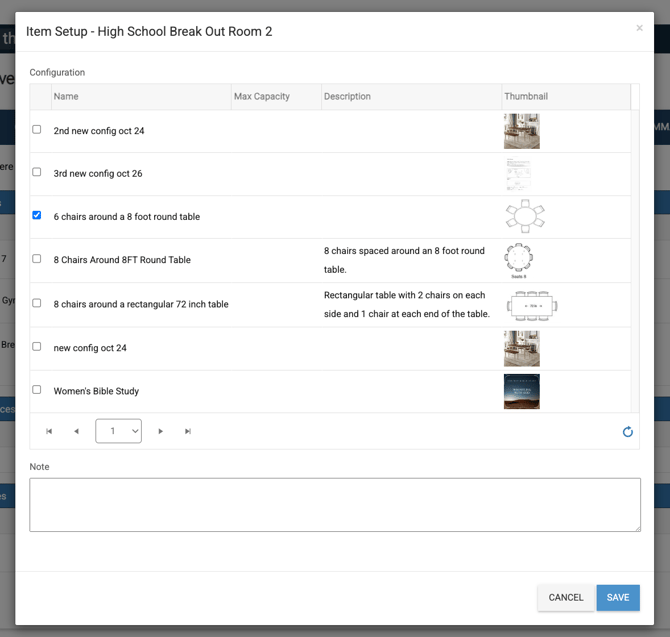Open the Women's Bible Study thumbnail
670x637 pixels.
click(521, 391)
